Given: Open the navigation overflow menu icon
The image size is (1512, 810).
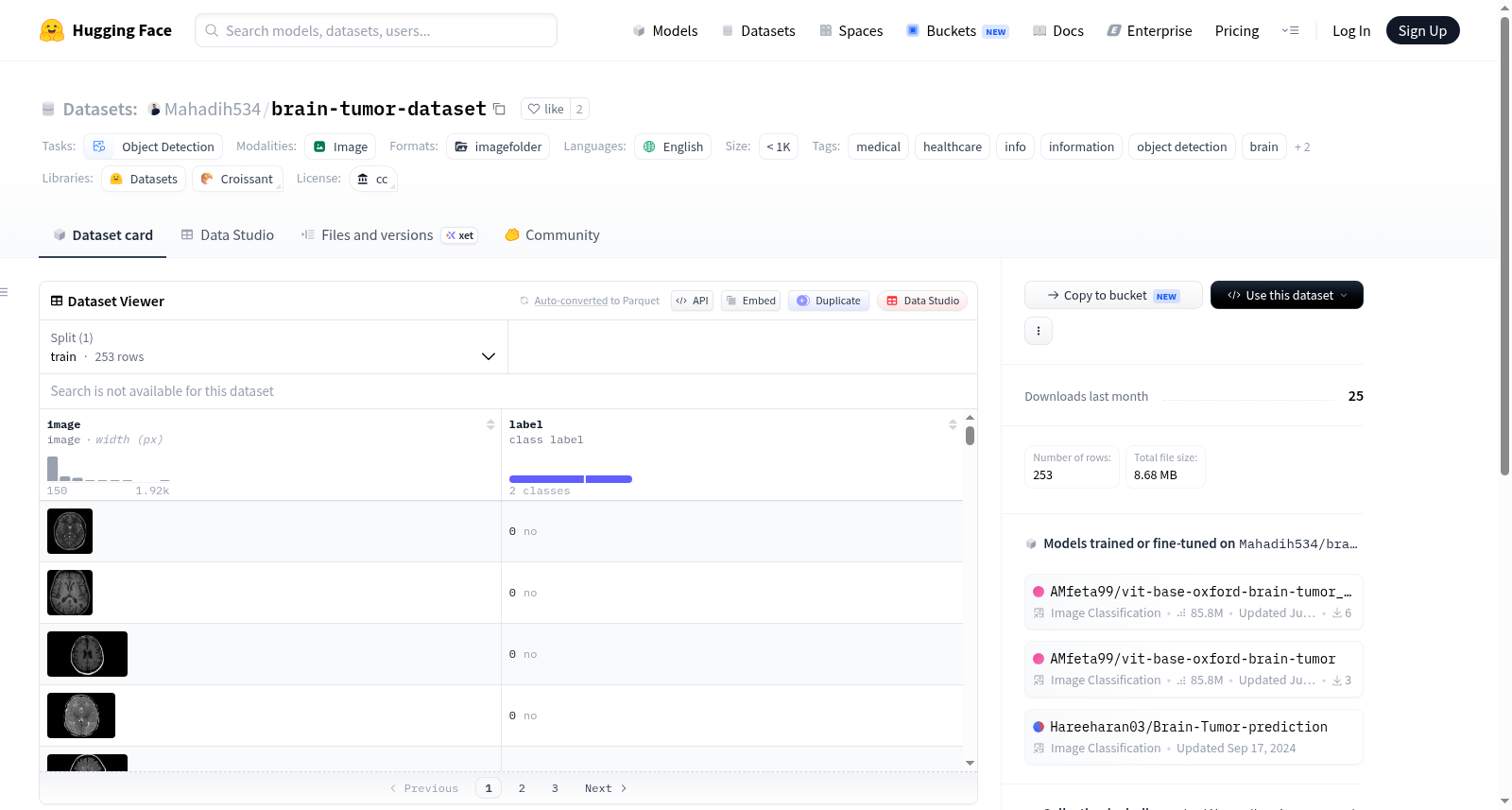Looking at the screenshot, I should tap(1290, 30).
